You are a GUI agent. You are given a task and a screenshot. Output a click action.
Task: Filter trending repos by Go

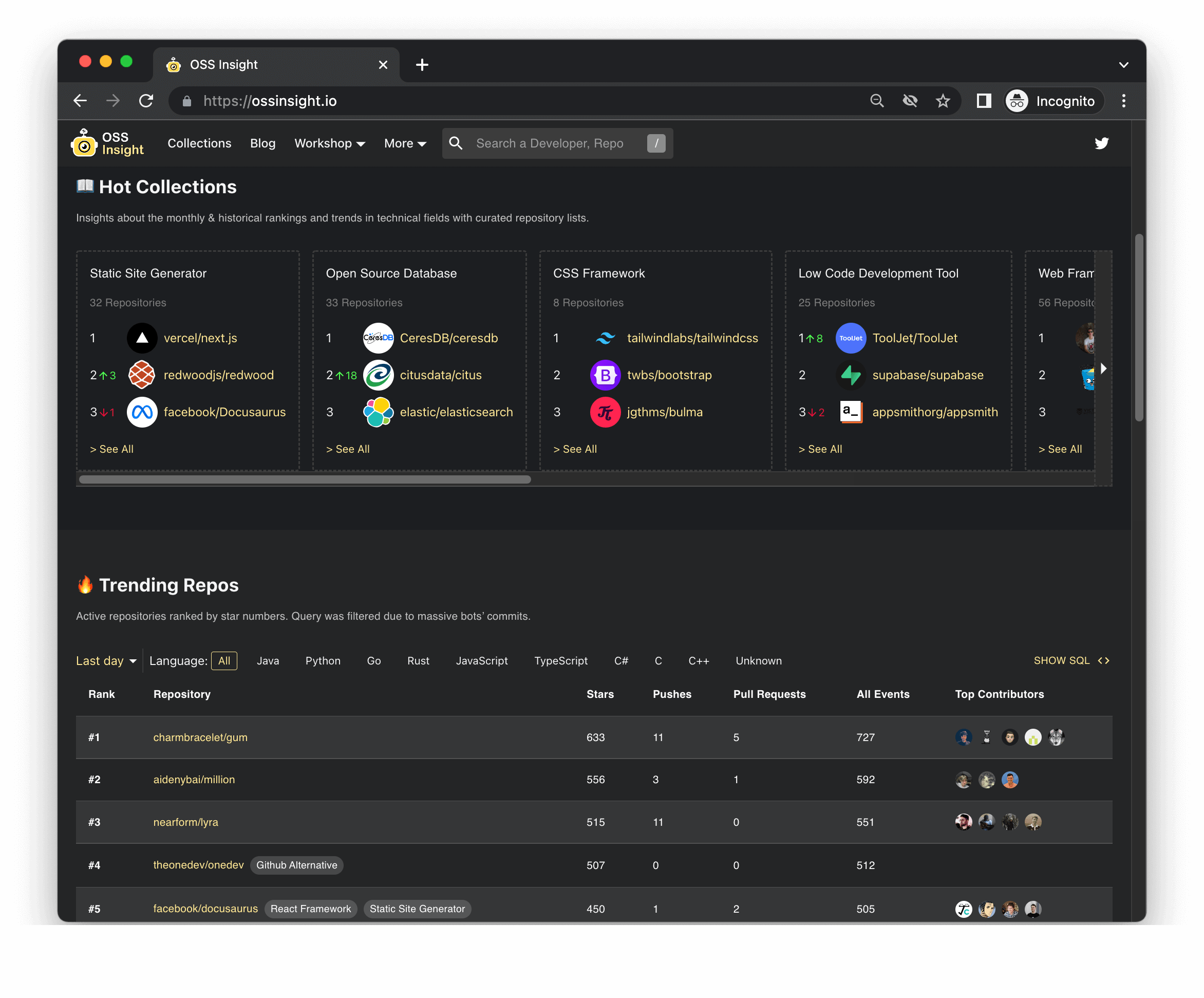[x=374, y=661]
